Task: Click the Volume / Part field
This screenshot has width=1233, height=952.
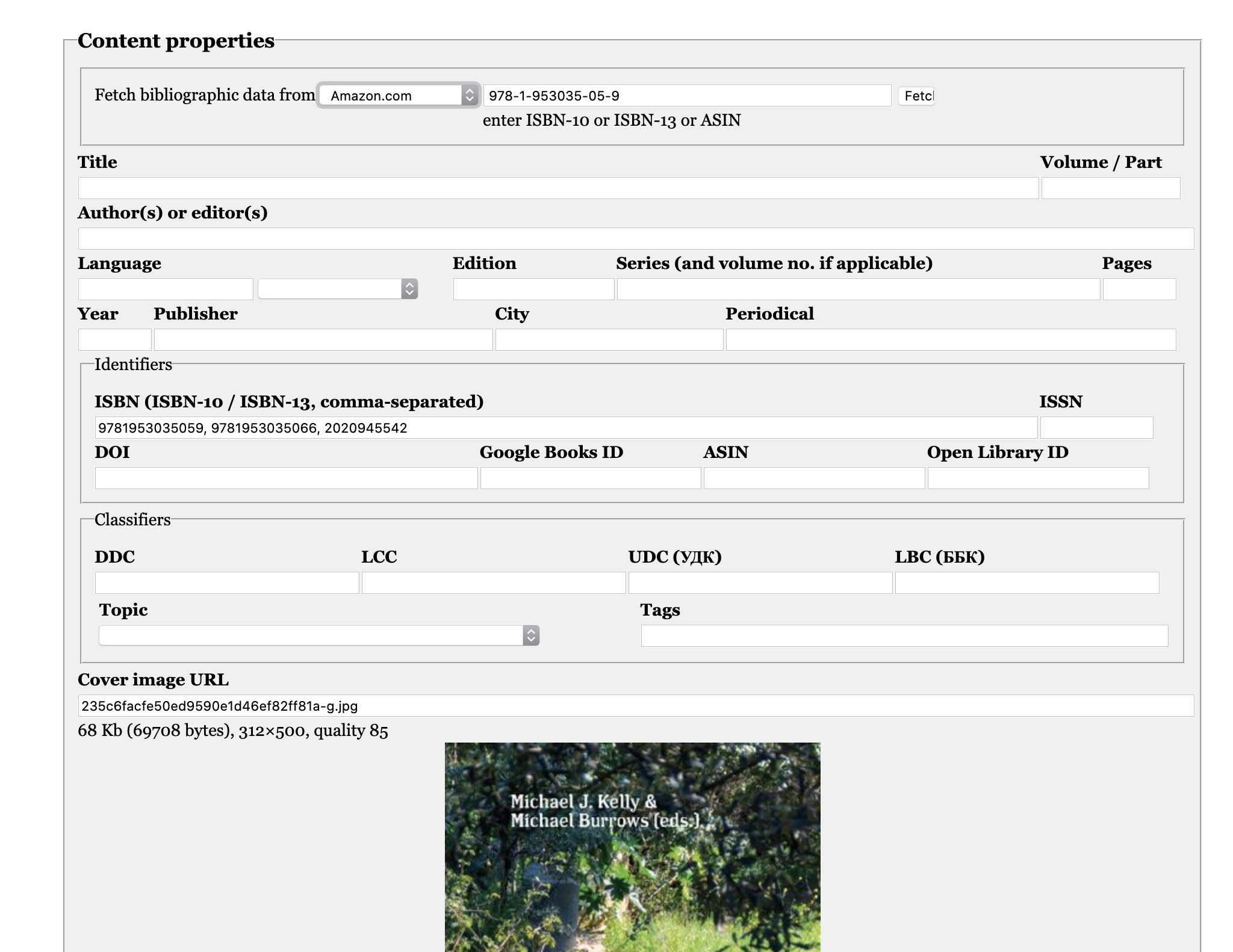Action: (1110, 188)
